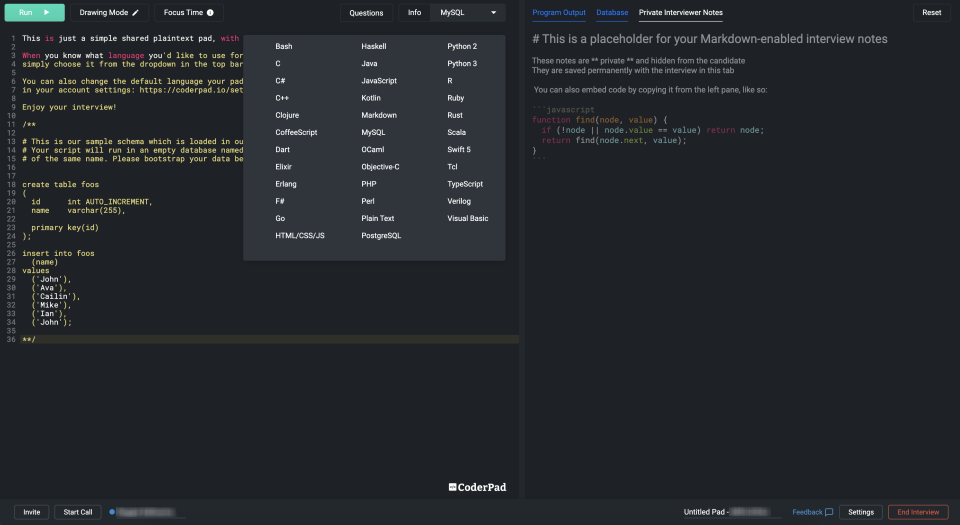Click the Invite button
This screenshot has height=525, width=960.
pos(32,512)
